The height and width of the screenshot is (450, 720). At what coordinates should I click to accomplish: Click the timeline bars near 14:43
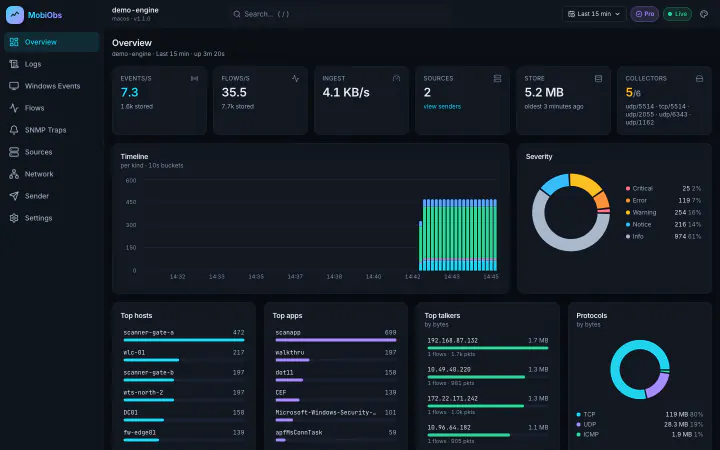pos(452,235)
